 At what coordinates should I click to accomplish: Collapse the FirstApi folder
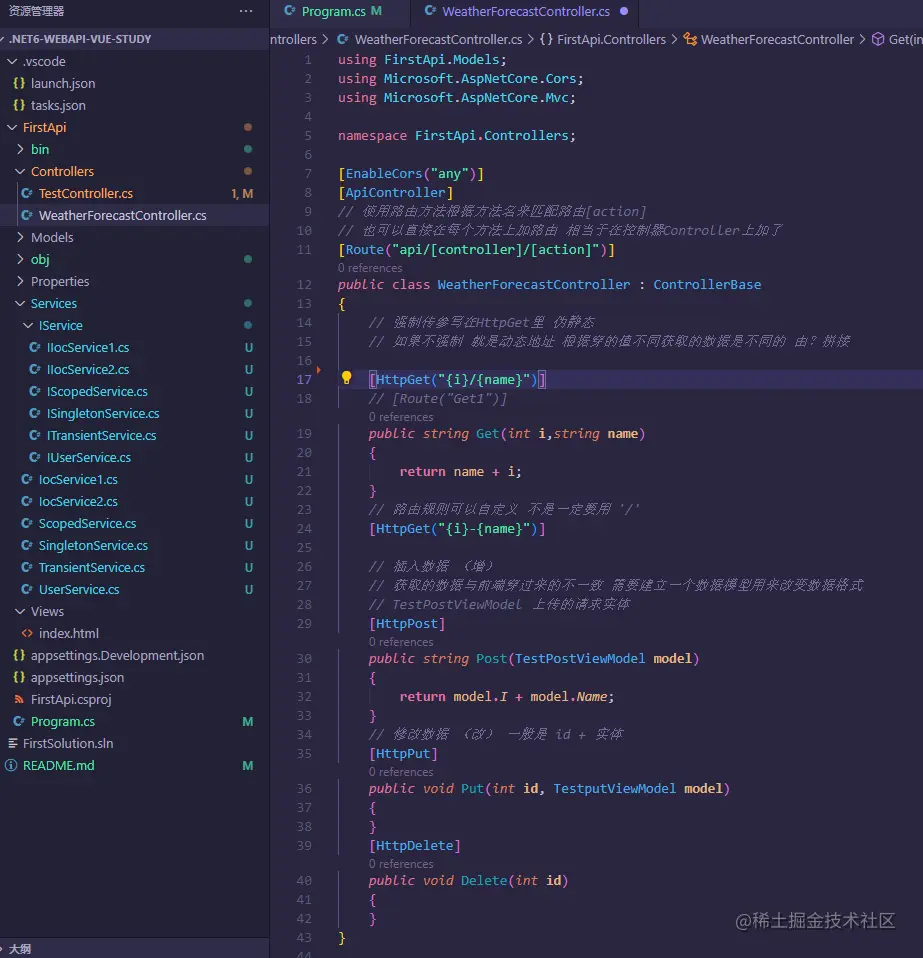click(x=12, y=127)
